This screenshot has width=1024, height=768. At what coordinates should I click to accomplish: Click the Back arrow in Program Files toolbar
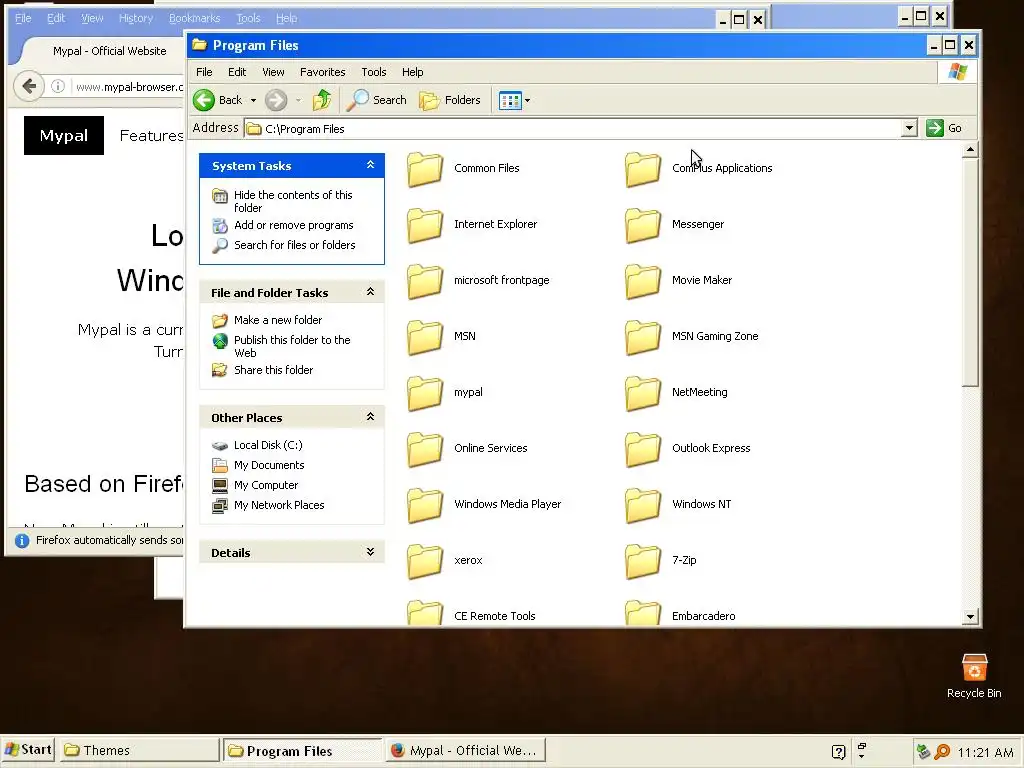[x=204, y=100]
